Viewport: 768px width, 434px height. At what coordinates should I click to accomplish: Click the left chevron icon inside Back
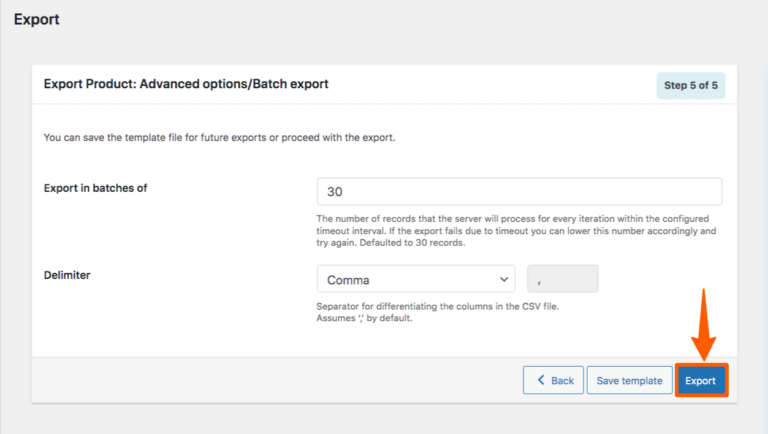tap(541, 381)
